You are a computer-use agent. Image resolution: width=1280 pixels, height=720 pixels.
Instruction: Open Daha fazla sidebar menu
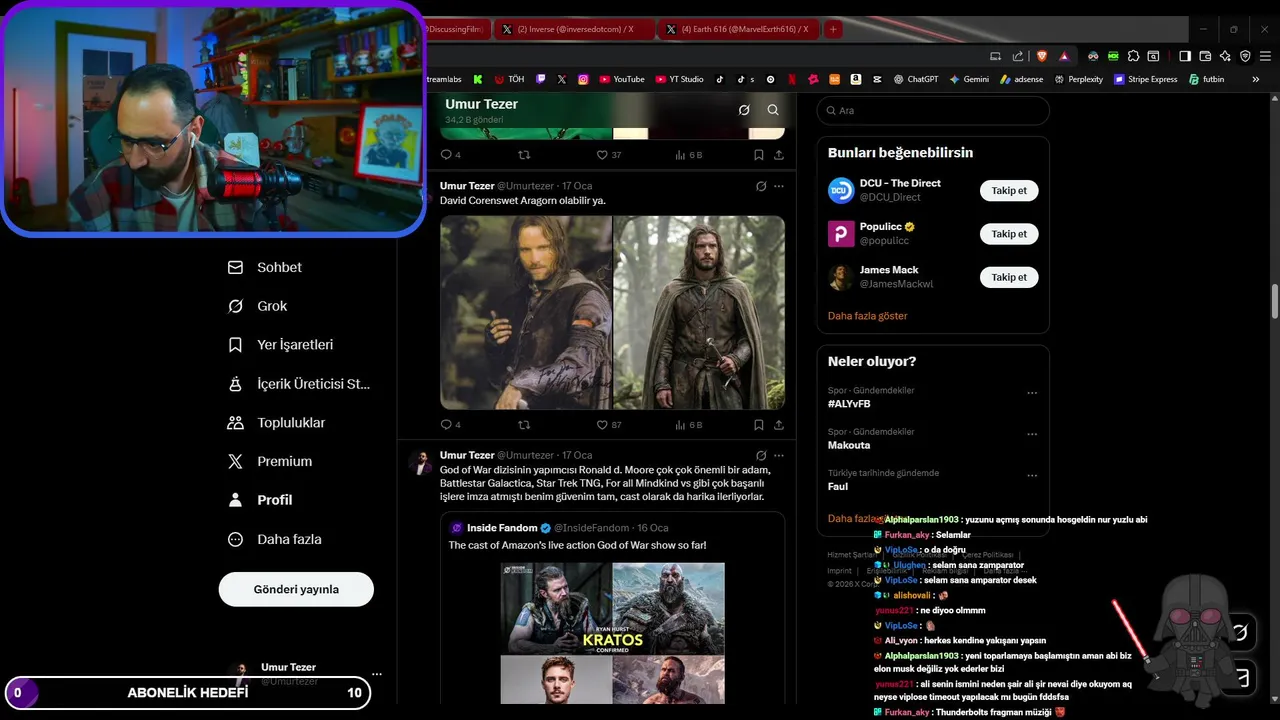(x=274, y=539)
